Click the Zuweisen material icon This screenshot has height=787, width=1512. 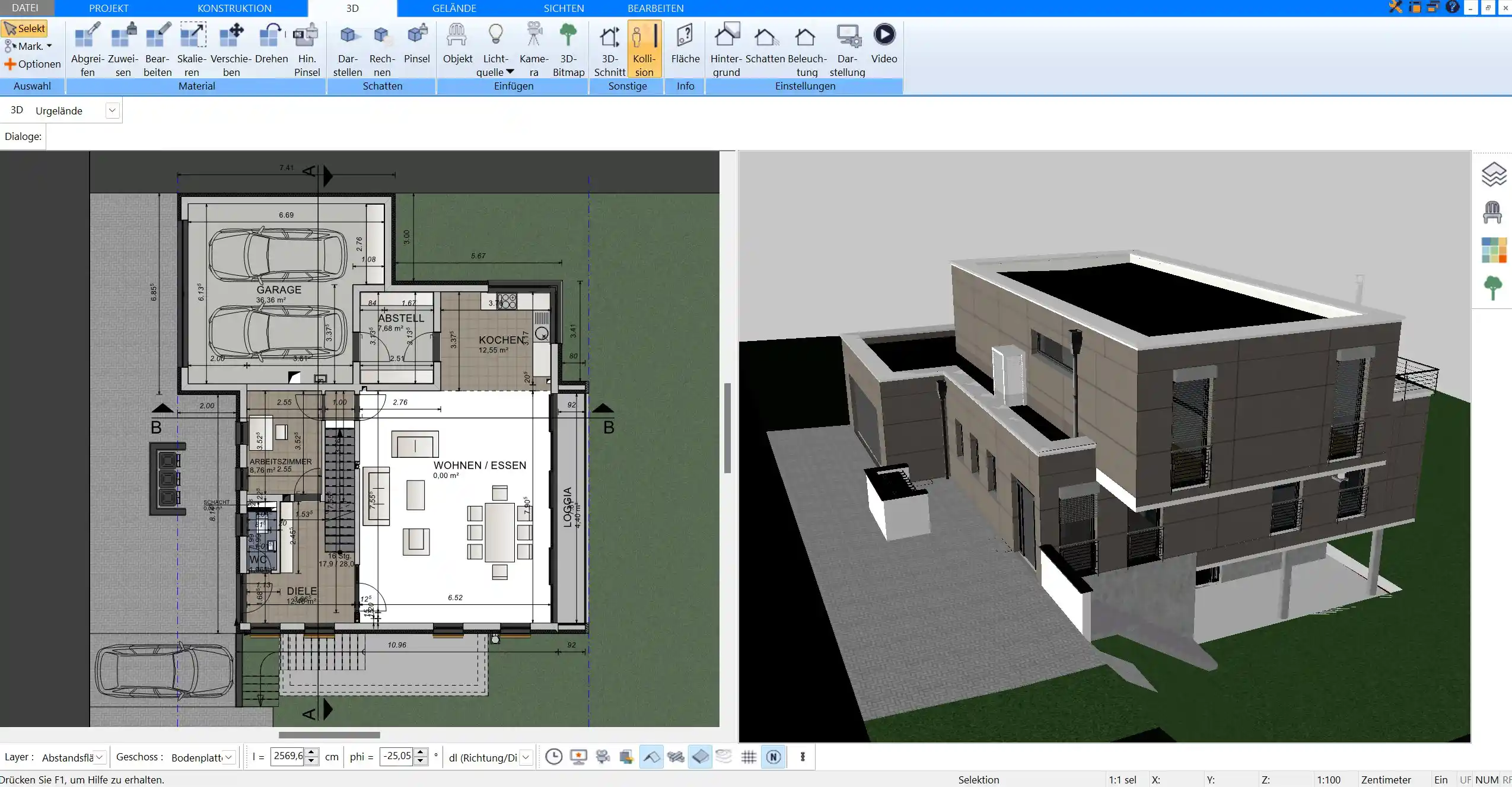(x=123, y=50)
